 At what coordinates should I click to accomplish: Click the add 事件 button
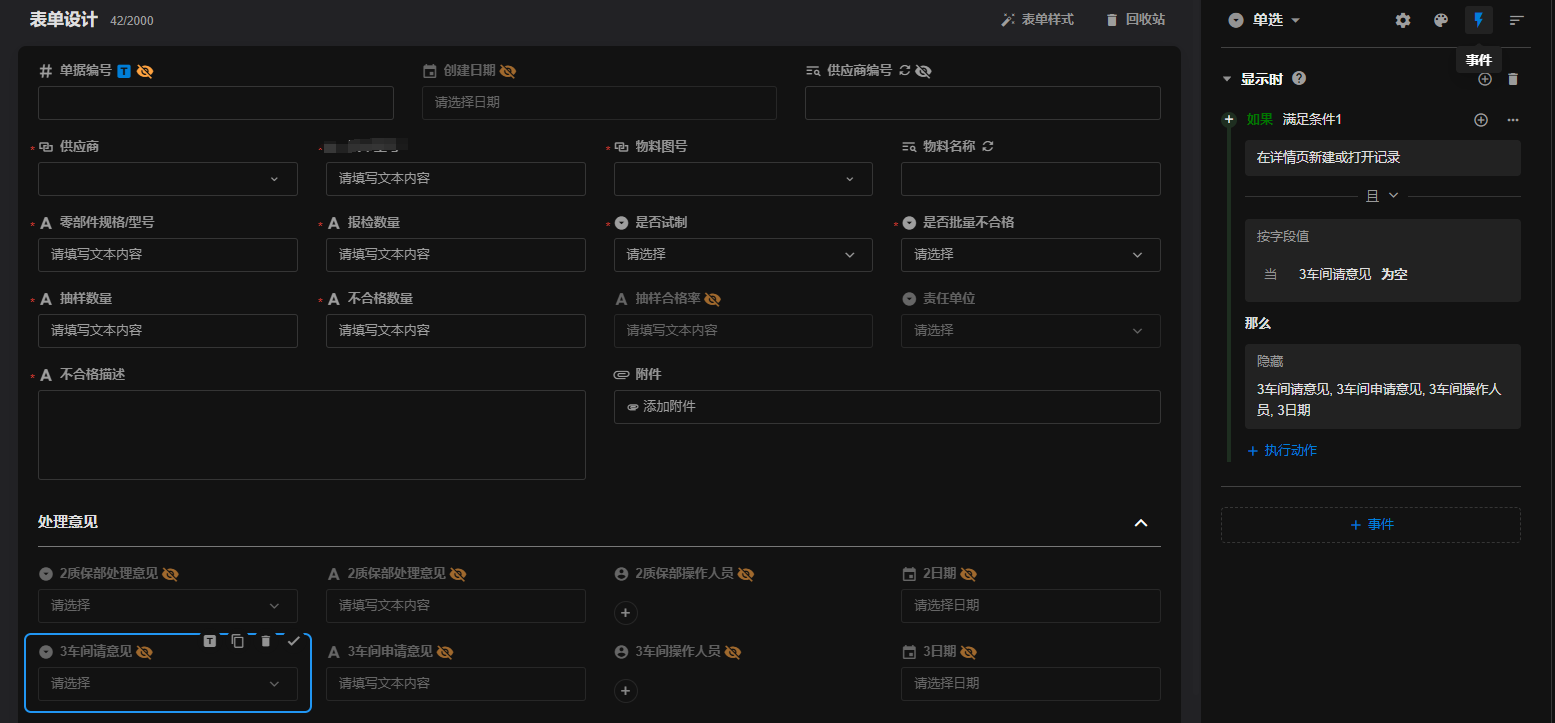[1370, 525]
